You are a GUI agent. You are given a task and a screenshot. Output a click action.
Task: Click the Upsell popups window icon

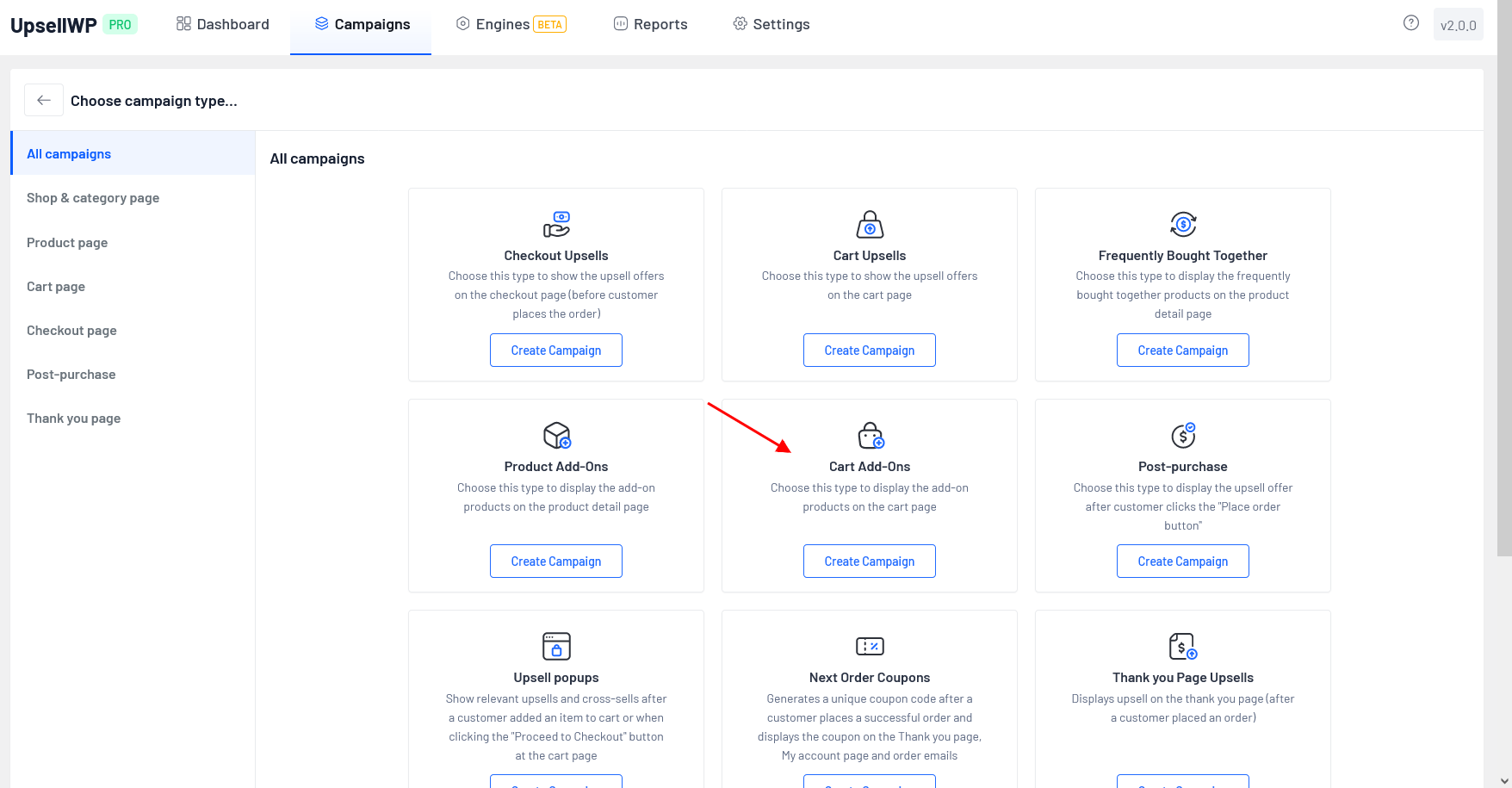(x=556, y=646)
